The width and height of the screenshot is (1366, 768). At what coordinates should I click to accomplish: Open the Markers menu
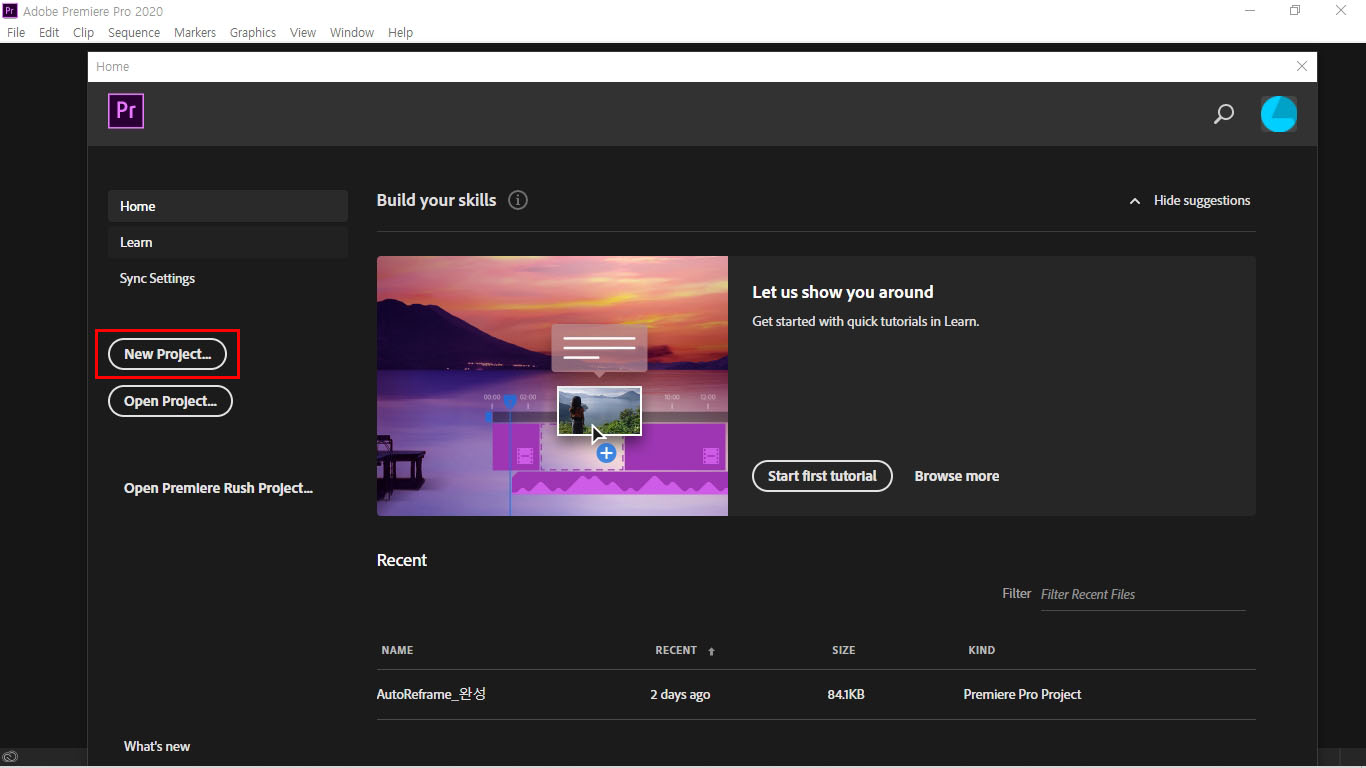tap(195, 32)
